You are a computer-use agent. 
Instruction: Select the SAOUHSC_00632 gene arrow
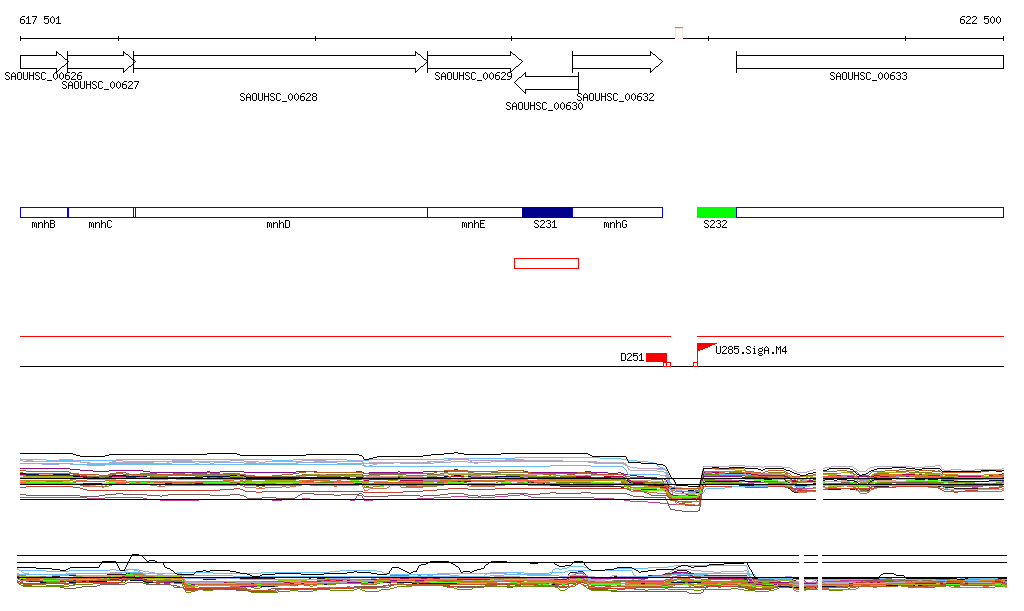(x=616, y=62)
